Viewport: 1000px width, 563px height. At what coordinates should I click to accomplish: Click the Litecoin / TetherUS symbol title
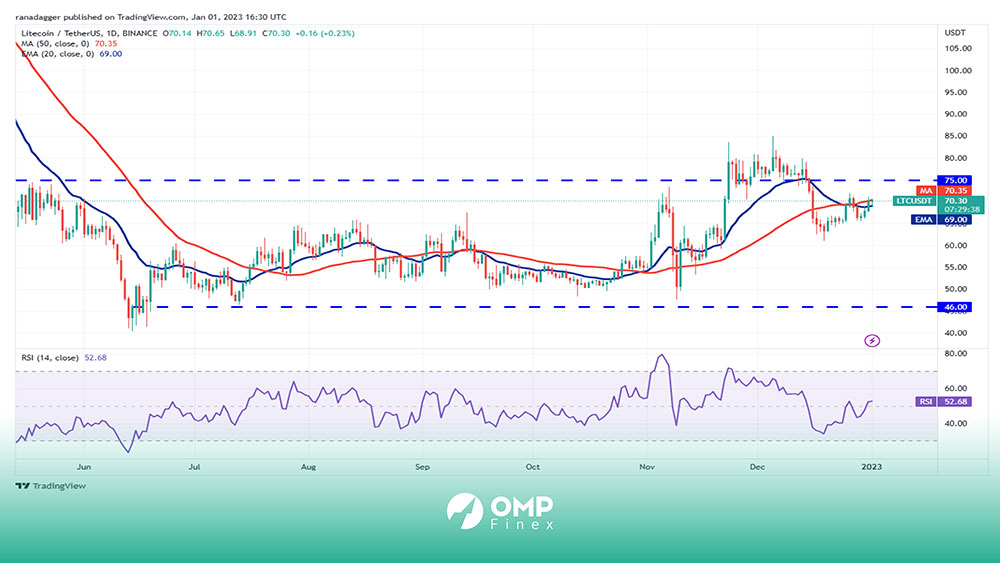click(89, 33)
